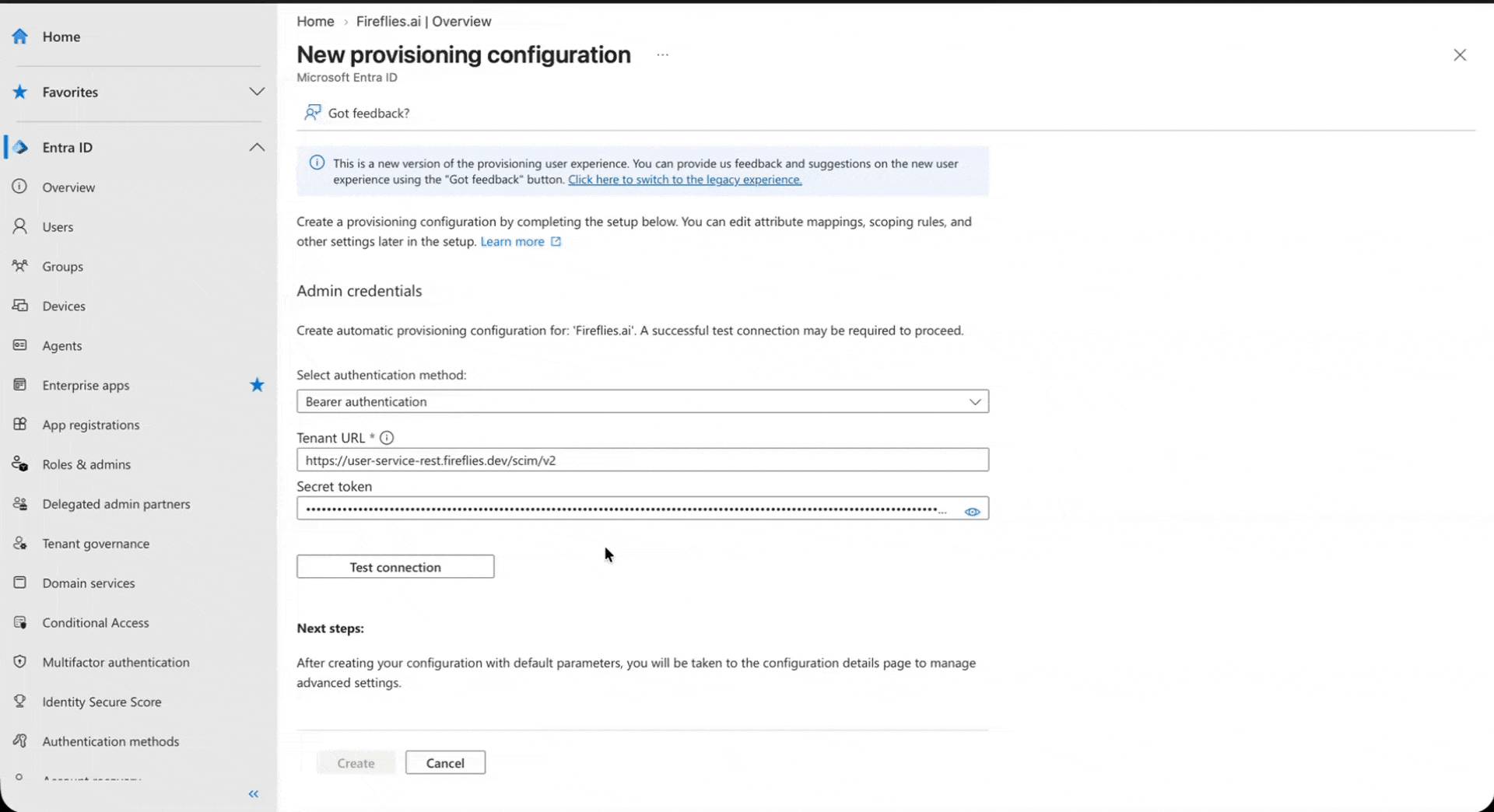Click the App registrations icon
Image resolution: width=1494 pixels, height=812 pixels.
(20, 425)
